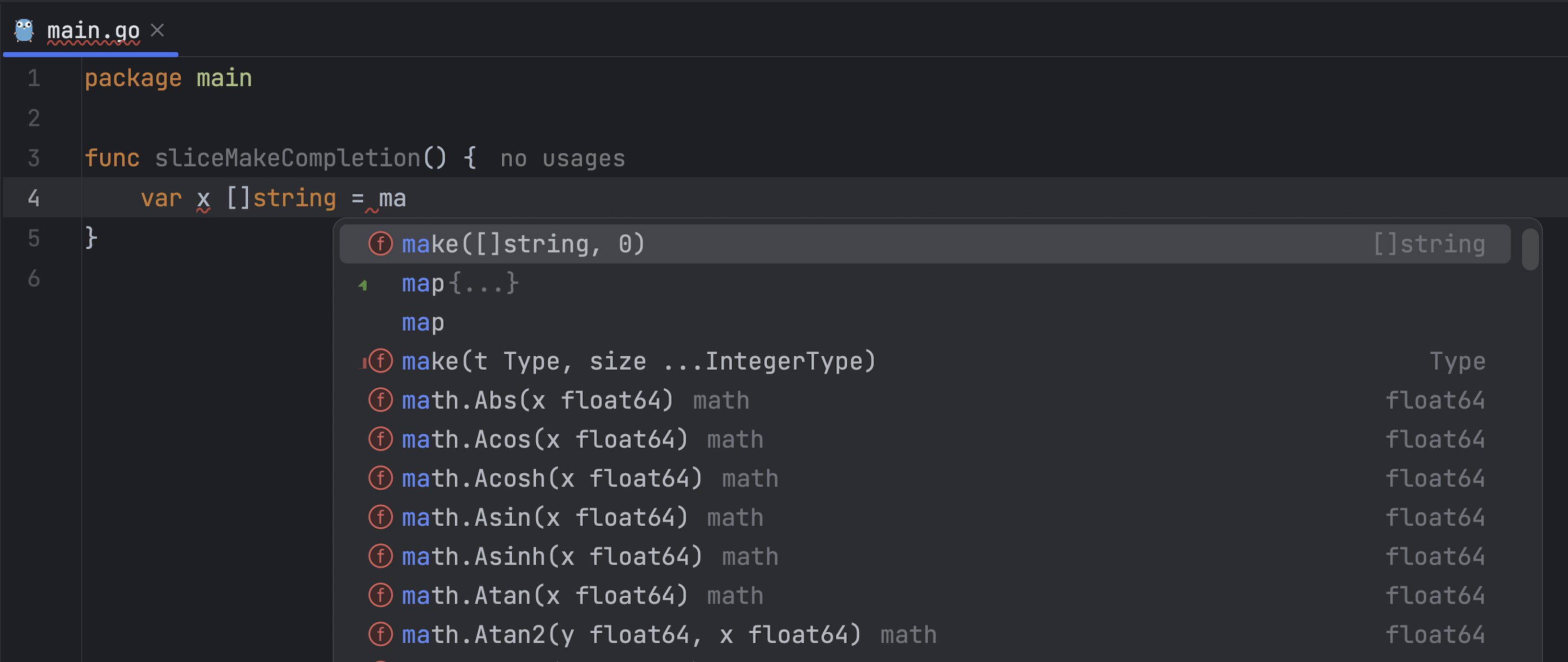Click the Go gopher file icon

25,30
